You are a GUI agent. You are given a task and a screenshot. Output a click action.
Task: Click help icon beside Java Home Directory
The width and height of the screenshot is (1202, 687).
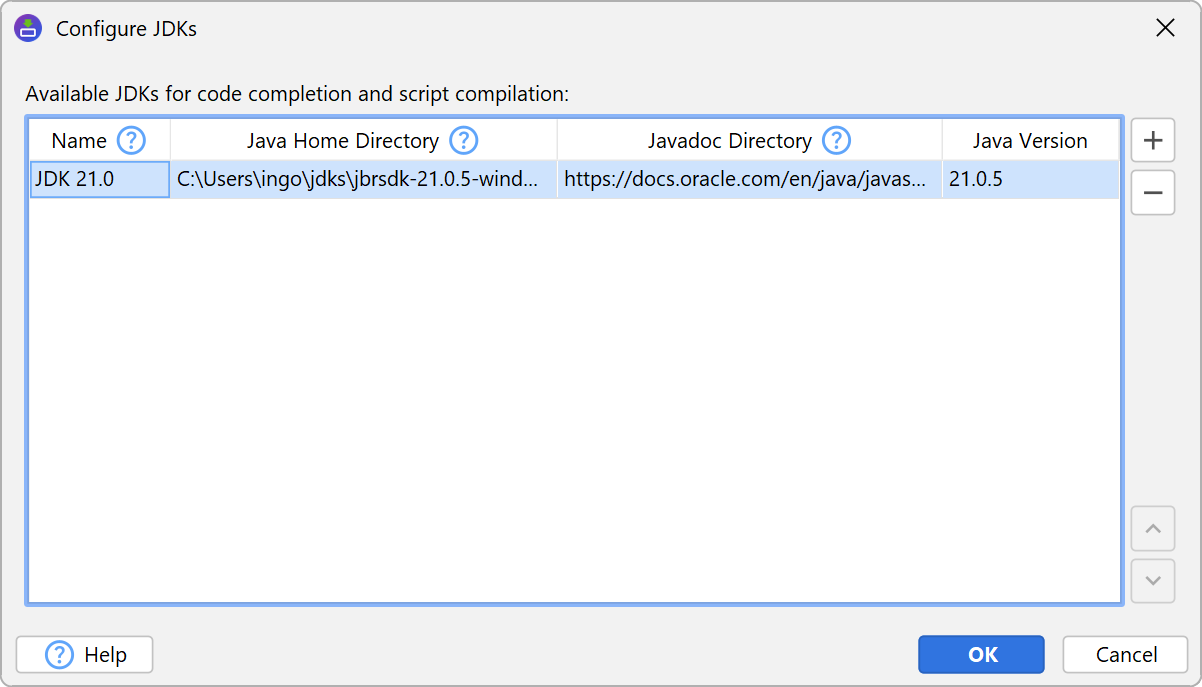(x=463, y=141)
